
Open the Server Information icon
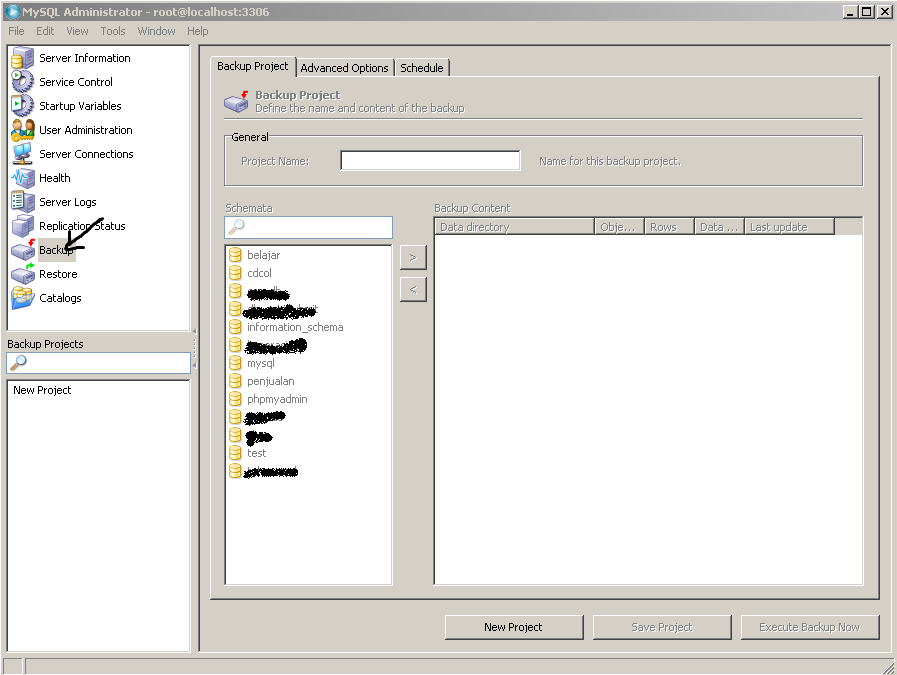point(23,58)
